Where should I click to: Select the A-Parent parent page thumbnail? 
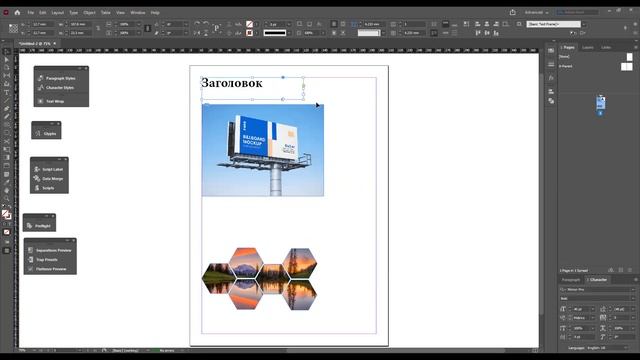coord(627,67)
